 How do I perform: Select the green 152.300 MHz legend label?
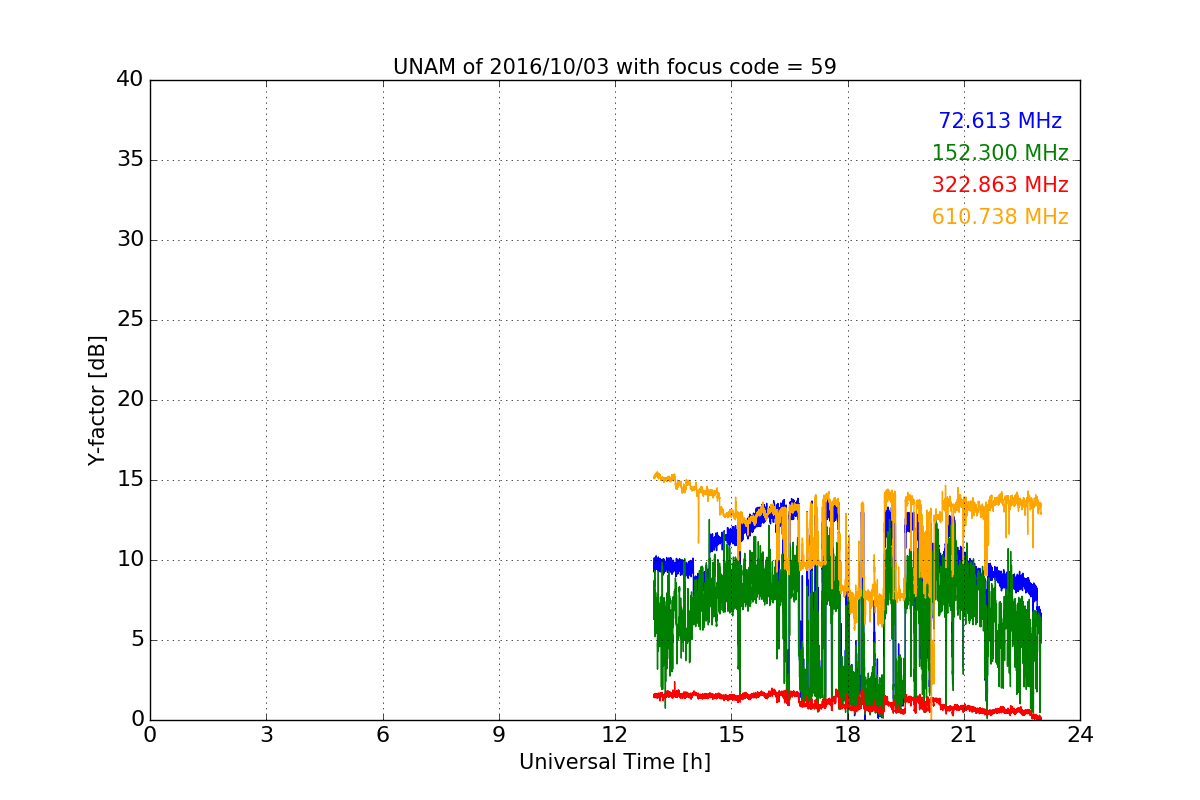point(1000,153)
